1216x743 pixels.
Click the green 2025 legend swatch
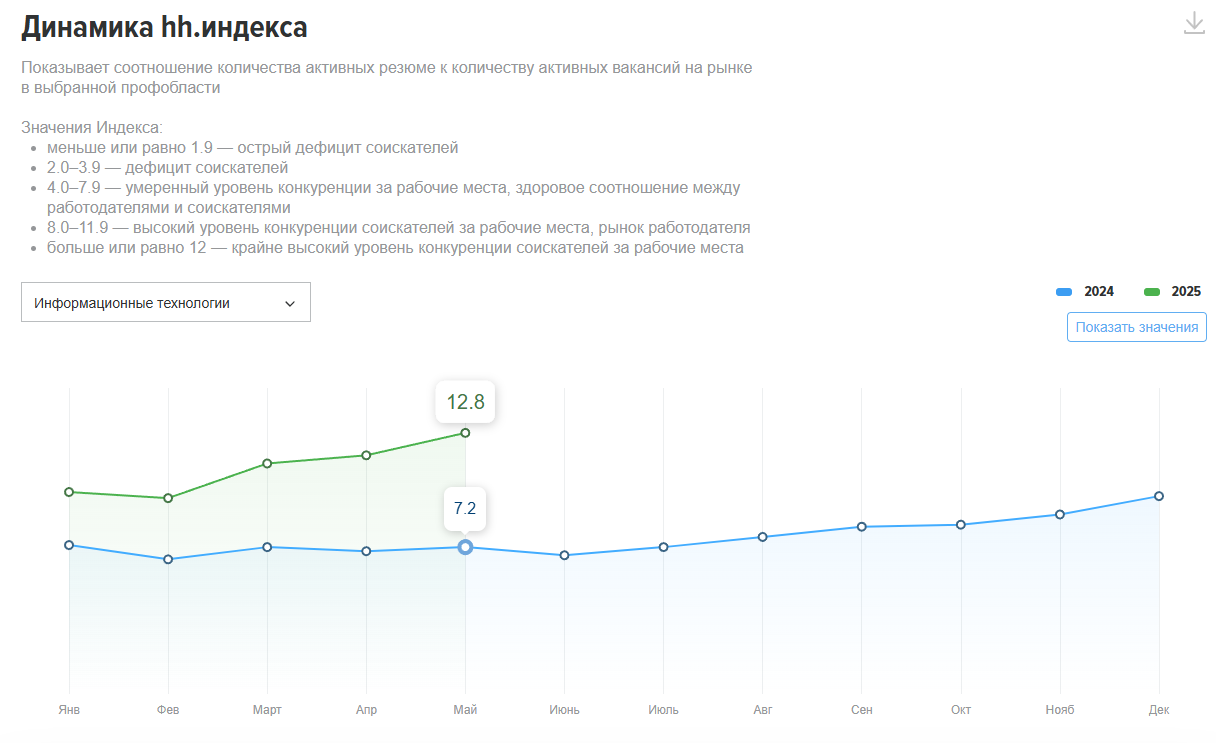1152,291
